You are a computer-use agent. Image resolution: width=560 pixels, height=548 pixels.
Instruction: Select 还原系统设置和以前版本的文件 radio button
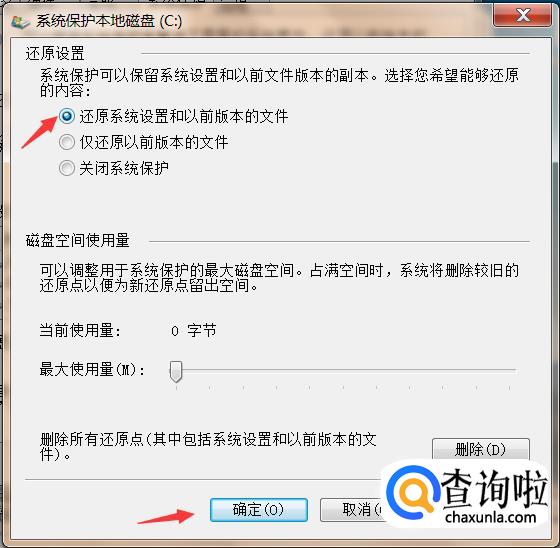[x=67, y=116]
